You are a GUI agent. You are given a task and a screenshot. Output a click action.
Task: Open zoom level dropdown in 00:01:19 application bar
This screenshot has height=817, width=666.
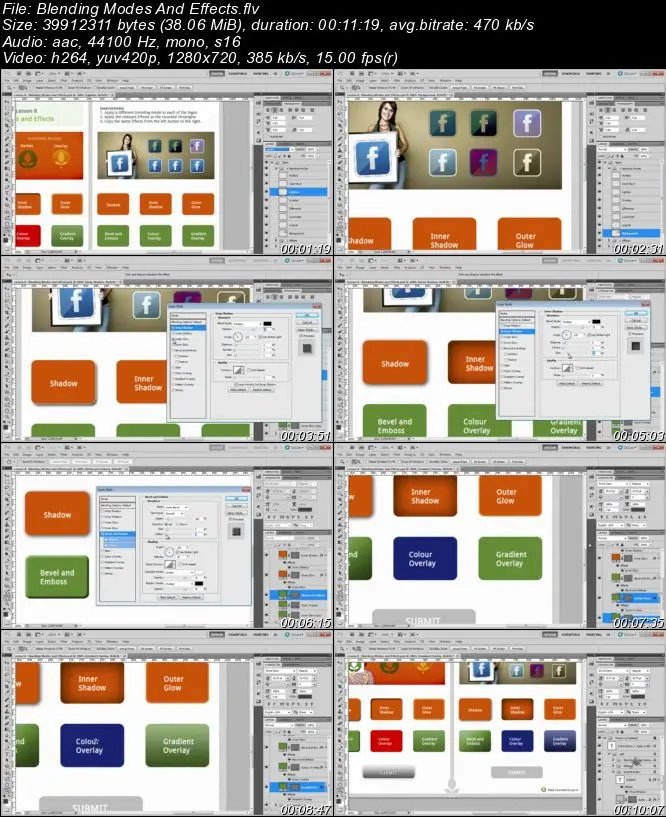[x=54, y=73]
